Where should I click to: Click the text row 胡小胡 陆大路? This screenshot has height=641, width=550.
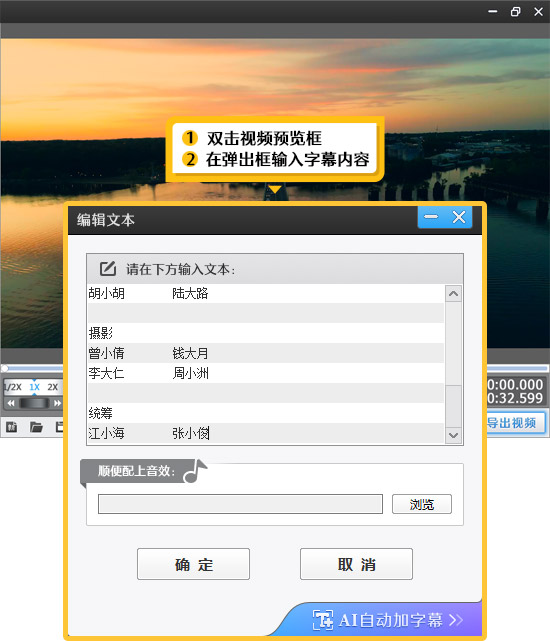click(x=266, y=293)
